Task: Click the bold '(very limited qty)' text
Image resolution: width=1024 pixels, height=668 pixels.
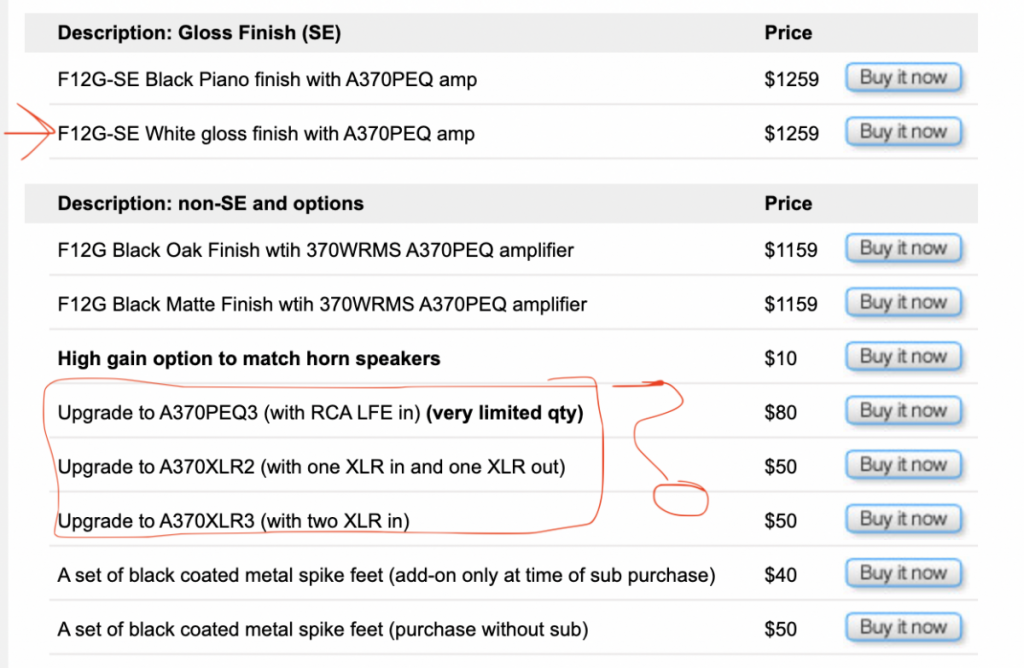Action: click(504, 413)
